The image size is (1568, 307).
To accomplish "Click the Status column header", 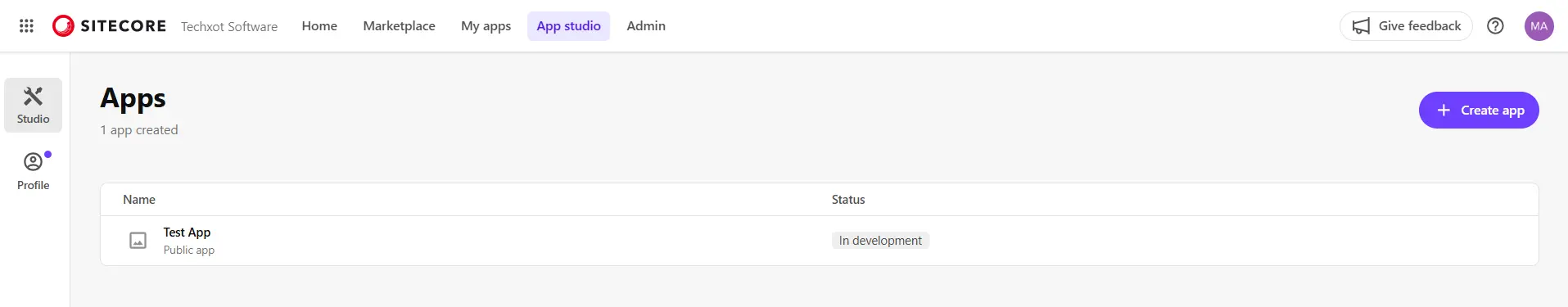I will click(848, 200).
